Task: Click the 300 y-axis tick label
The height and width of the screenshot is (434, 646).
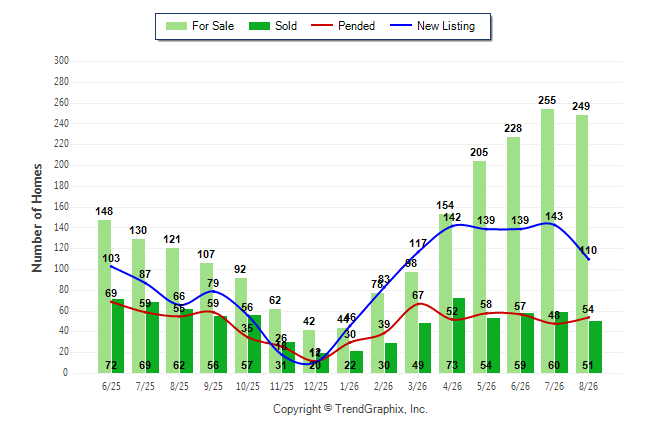Action: [x=61, y=61]
